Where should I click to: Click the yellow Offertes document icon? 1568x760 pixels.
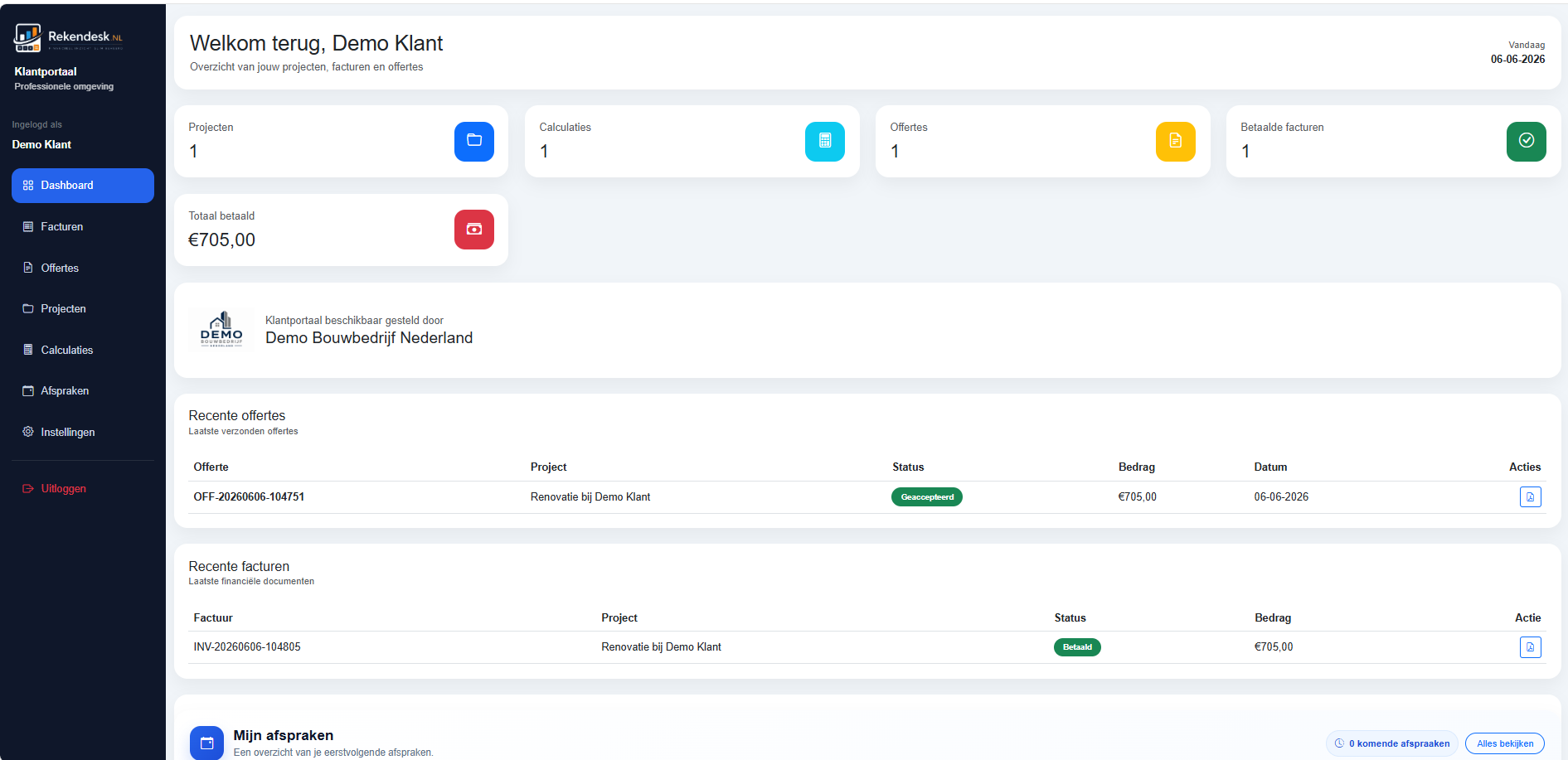click(x=1176, y=141)
